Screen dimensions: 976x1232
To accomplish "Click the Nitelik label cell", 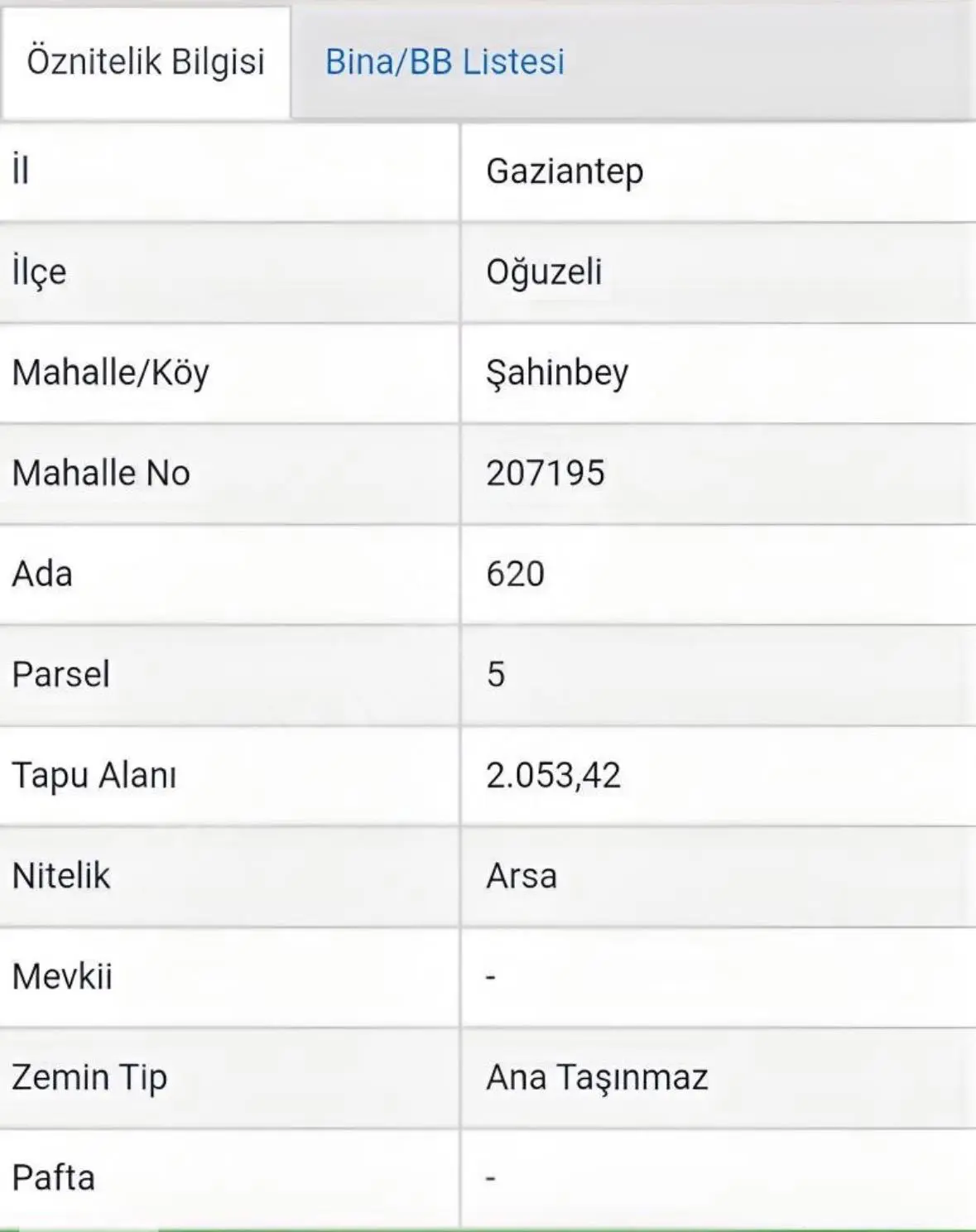I will point(229,876).
